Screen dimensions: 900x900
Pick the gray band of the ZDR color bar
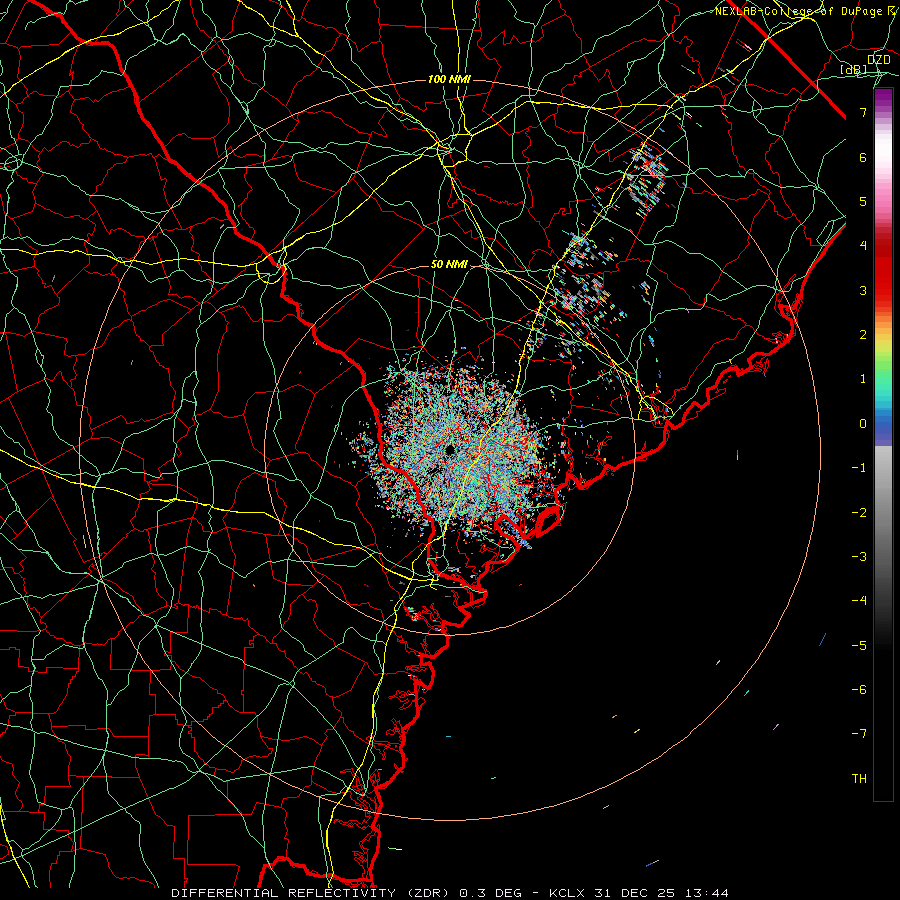click(x=883, y=517)
